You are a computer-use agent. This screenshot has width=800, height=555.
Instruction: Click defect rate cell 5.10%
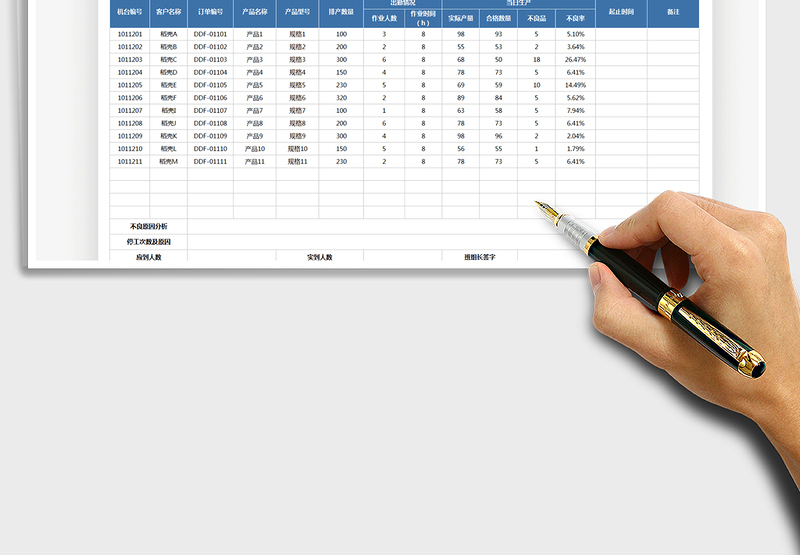tap(576, 34)
